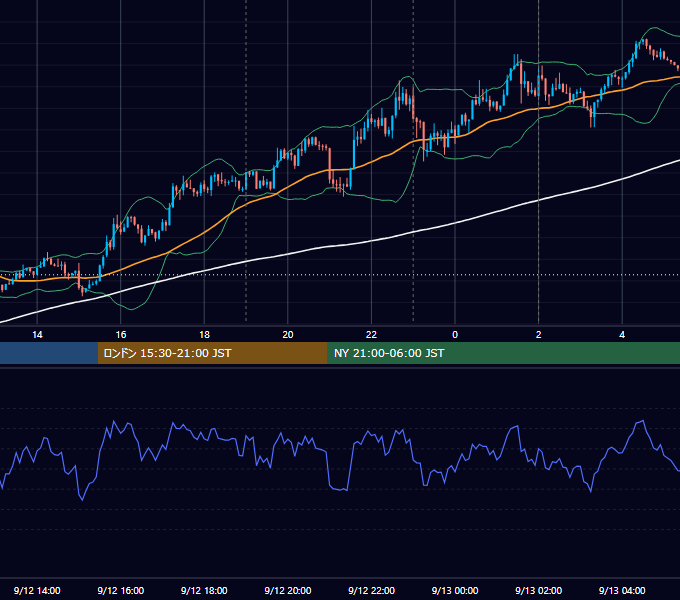The image size is (680, 600).
Task: Click the 9/13 00:00 date label
Action: point(455,590)
